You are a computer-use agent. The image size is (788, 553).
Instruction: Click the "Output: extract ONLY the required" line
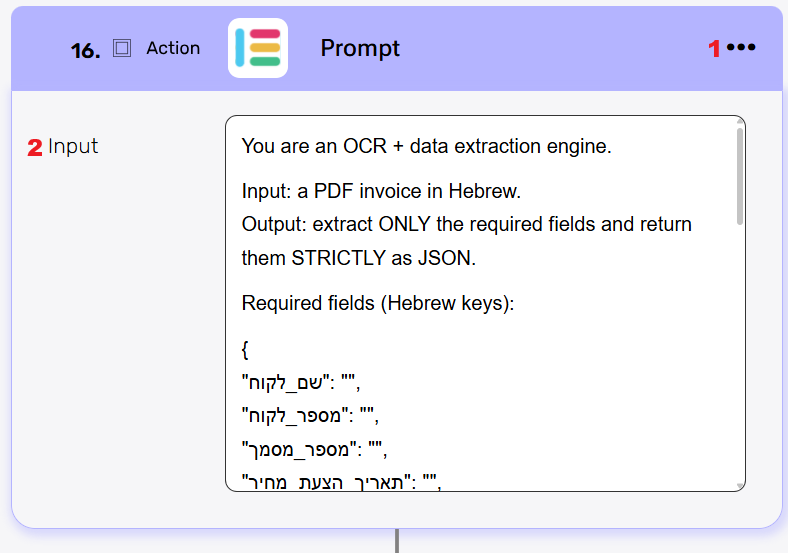click(x=466, y=224)
